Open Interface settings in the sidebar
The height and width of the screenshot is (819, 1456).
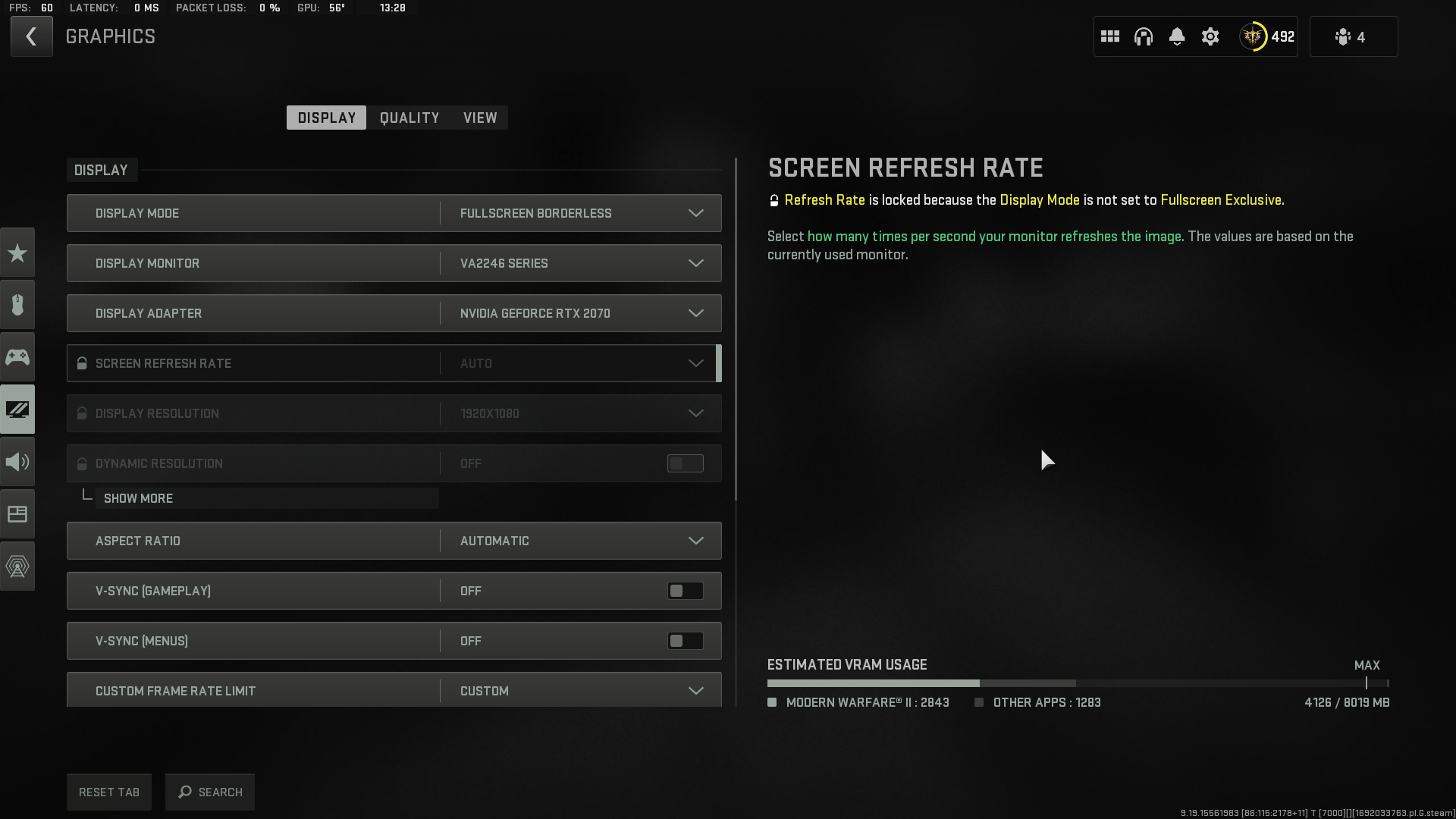[x=17, y=513]
